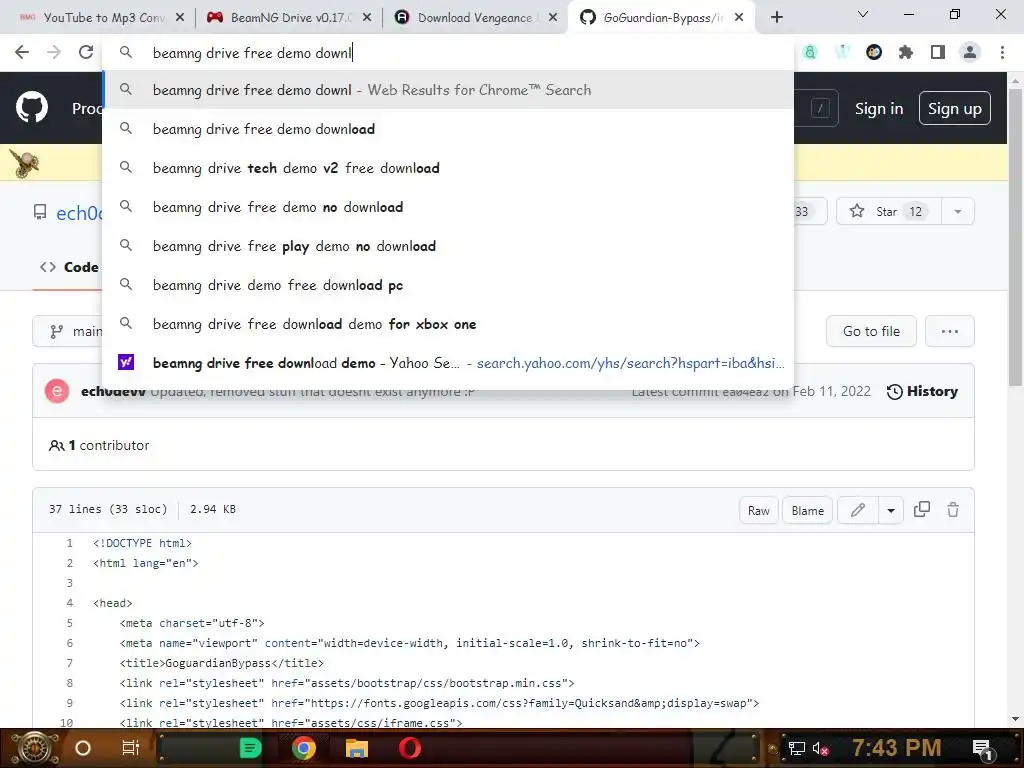Open File Explorer from taskbar
The height and width of the screenshot is (768, 1024).
(x=357, y=748)
